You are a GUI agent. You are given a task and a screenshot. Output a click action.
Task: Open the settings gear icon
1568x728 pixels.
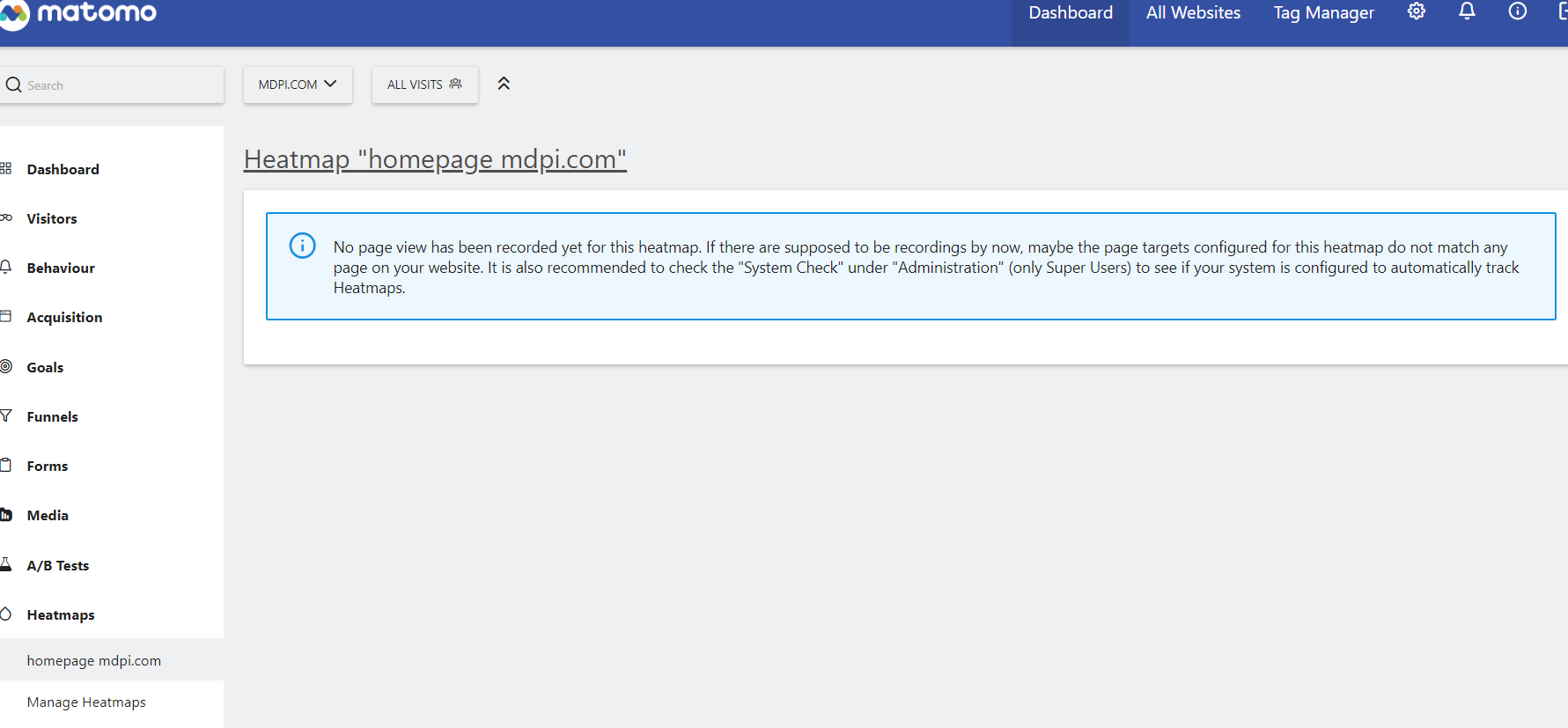point(1416,11)
